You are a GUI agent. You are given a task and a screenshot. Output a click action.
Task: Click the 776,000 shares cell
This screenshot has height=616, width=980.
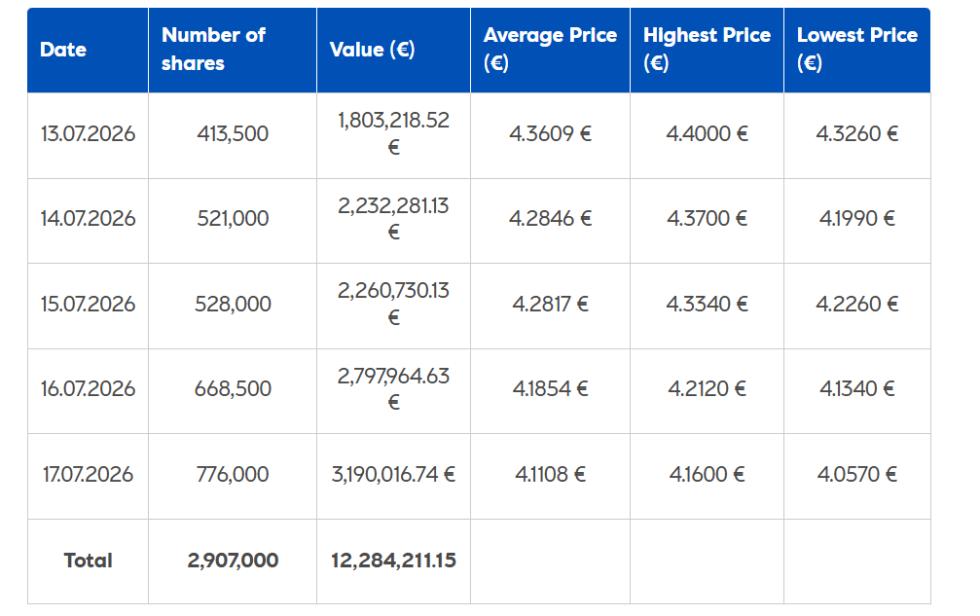pyautogui.click(x=232, y=475)
